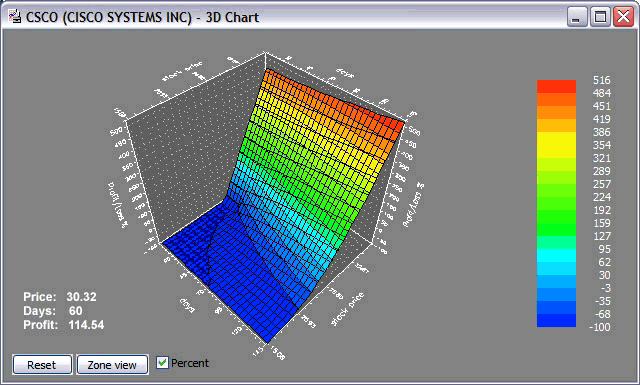This screenshot has width=640, height=385.
Task: Click the green 192 legend color band
Action: coord(556,216)
